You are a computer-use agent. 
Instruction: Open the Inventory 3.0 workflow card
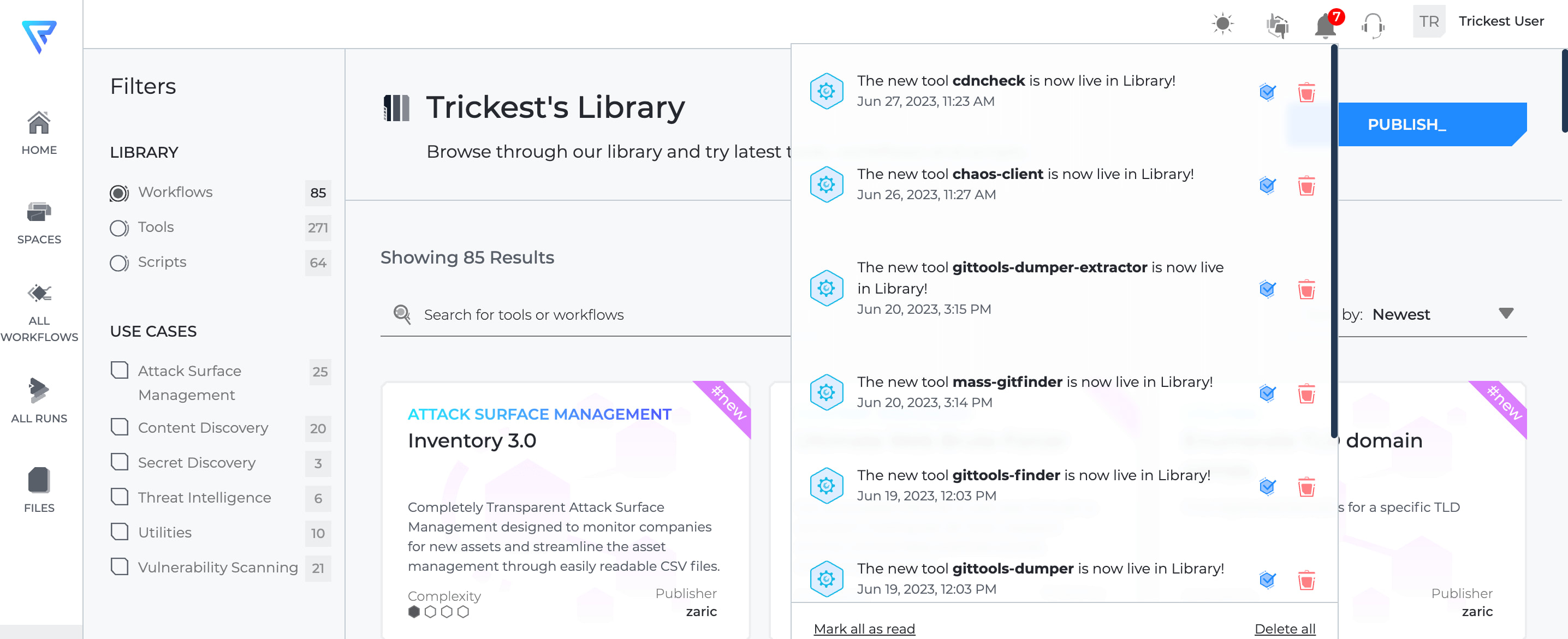[x=566, y=510]
